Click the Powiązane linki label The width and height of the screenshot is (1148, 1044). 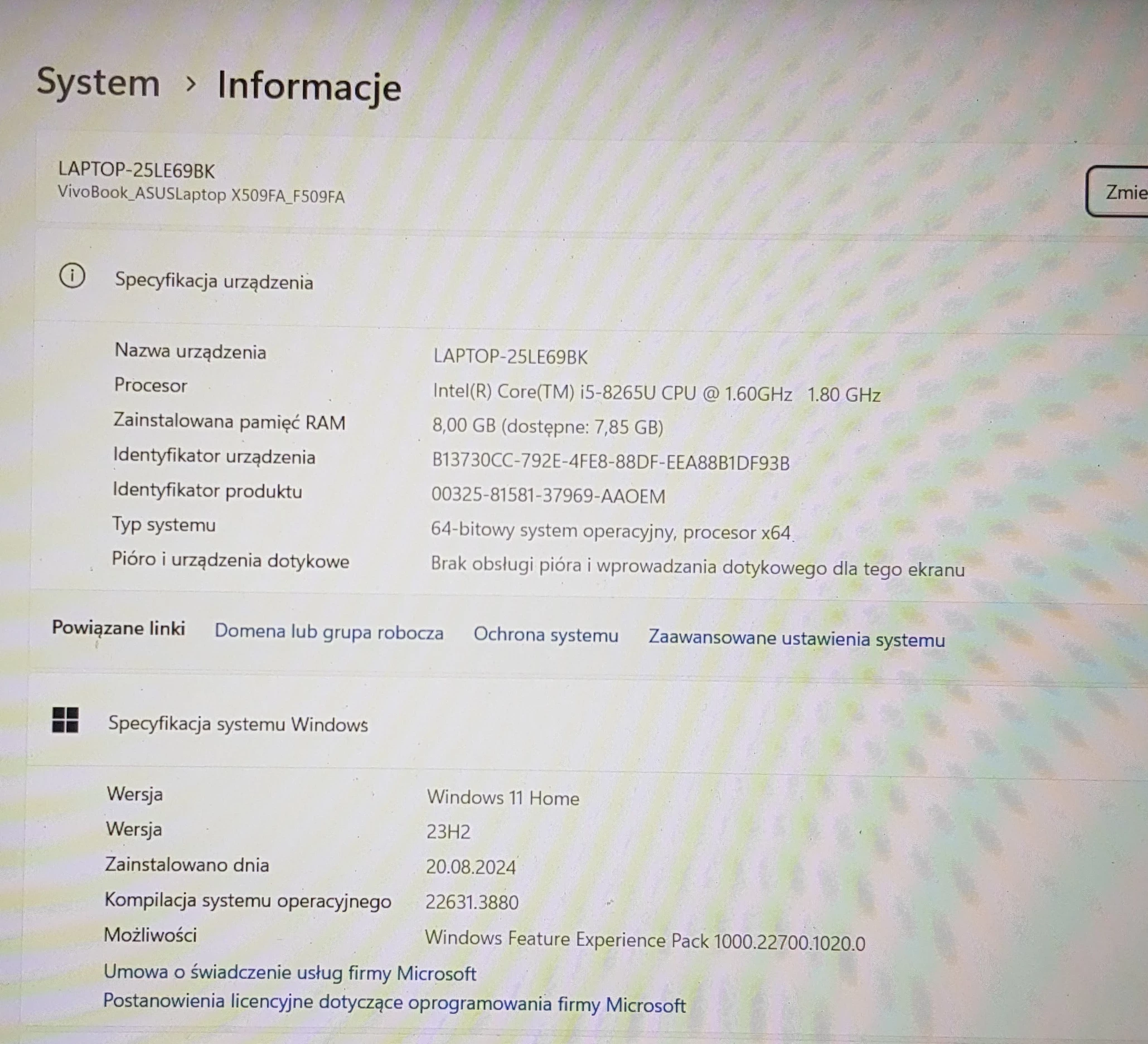(118, 628)
